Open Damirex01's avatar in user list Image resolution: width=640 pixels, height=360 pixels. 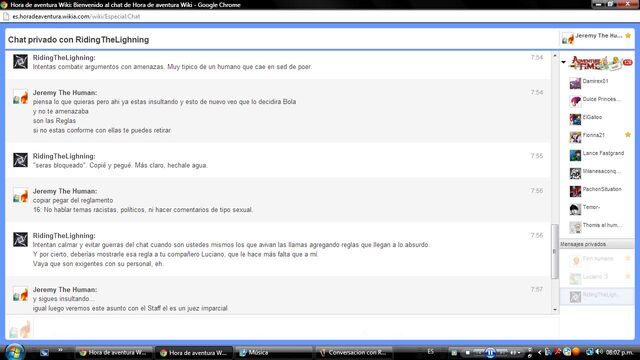[575, 83]
